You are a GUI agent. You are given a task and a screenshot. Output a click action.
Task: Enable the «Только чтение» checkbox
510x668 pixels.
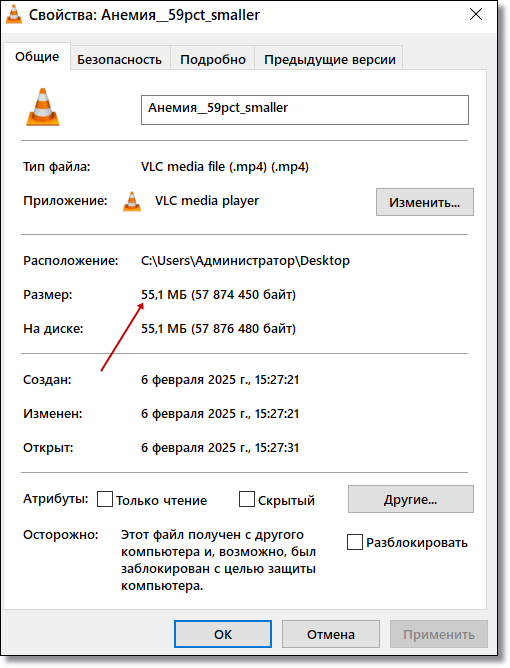click(105, 499)
